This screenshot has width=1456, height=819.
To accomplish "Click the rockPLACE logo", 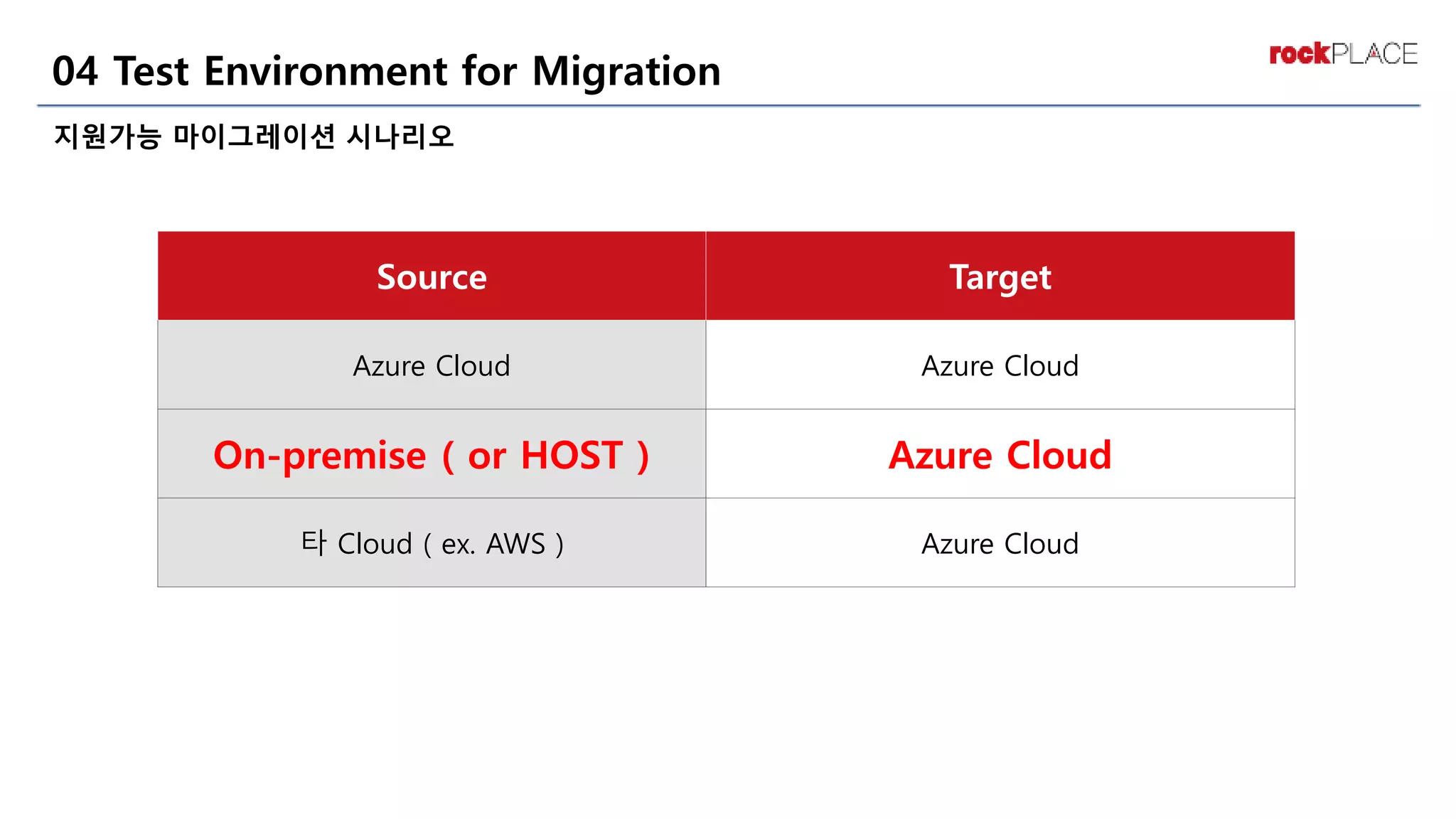I will 1343,54.
